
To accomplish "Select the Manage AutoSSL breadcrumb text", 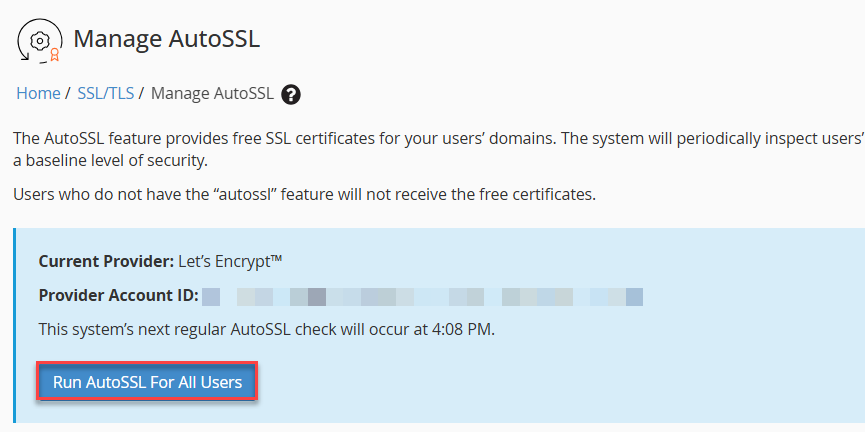I will point(212,93).
